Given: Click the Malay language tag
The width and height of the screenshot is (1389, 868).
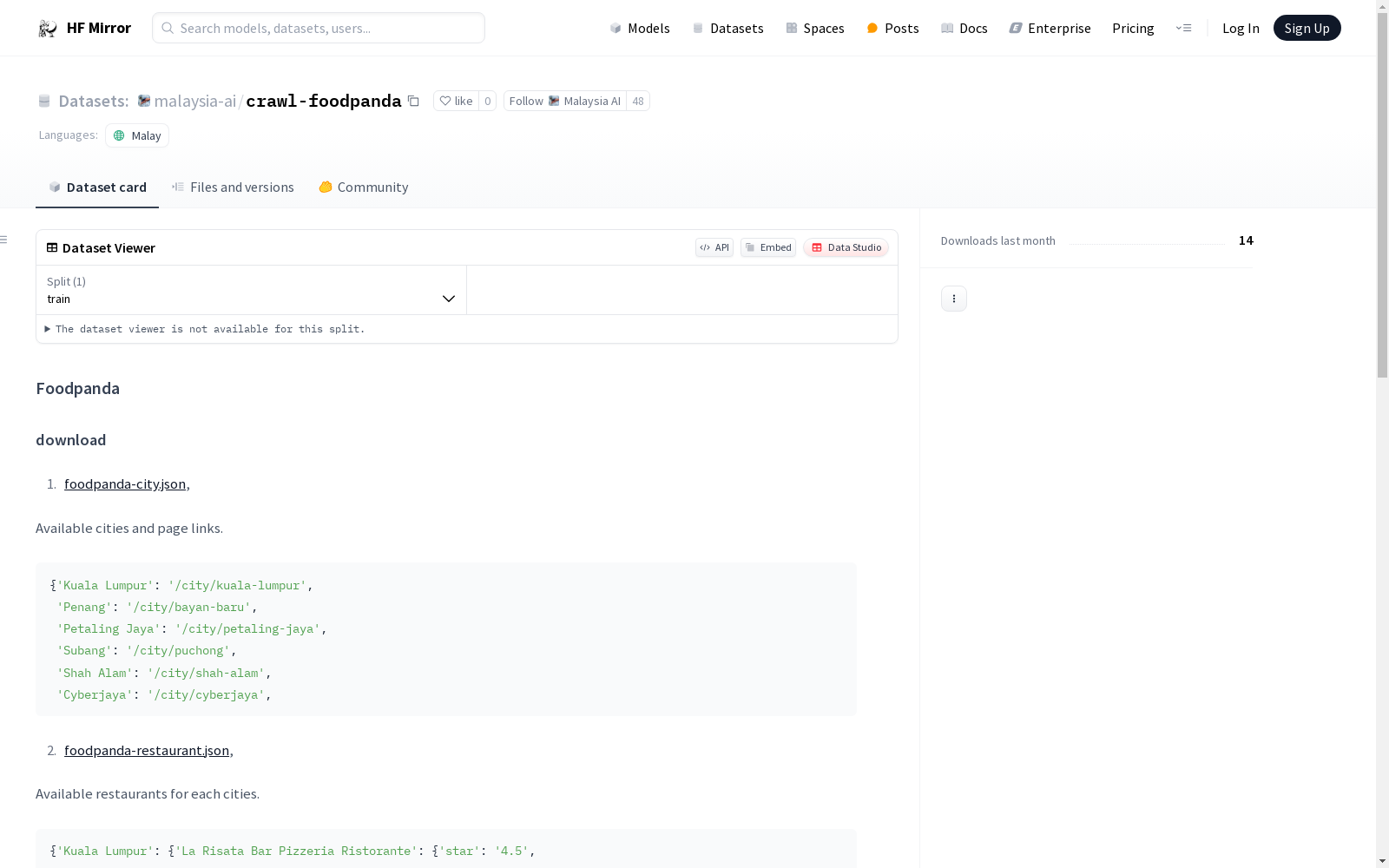Looking at the screenshot, I should pos(137,135).
